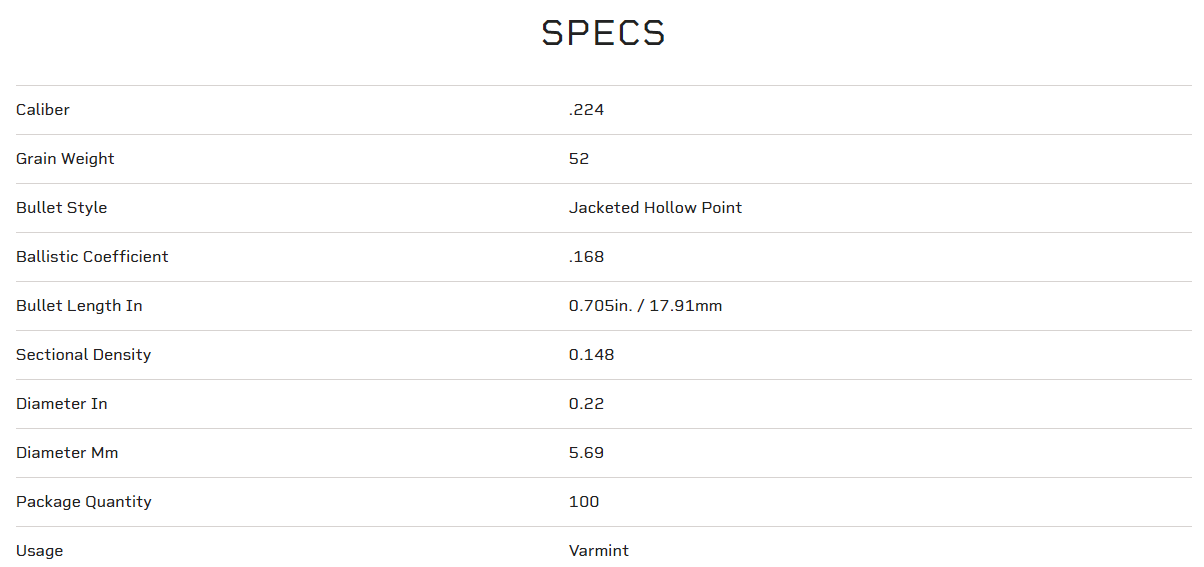Select the 0.22 diameter value
Viewport: 1204px width, 567px height.
point(586,404)
